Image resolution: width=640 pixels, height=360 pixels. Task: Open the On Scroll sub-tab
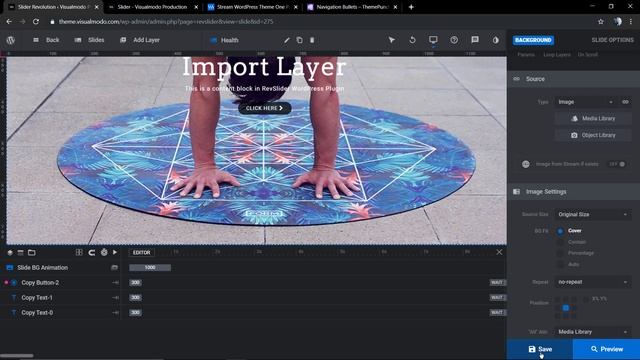[x=588, y=54]
